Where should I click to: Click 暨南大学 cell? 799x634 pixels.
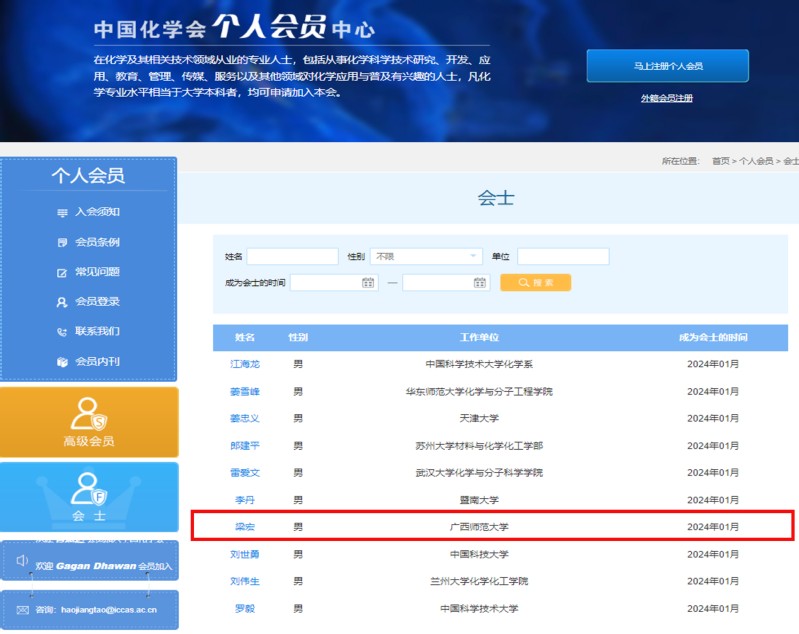[x=479, y=500]
